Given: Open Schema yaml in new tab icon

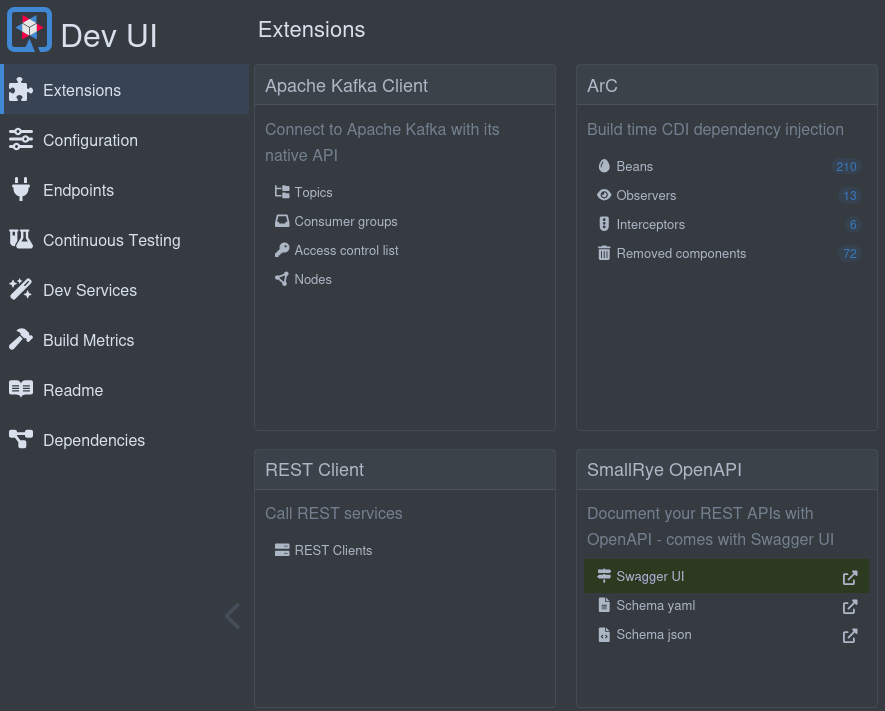Looking at the screenshot, I should point(850,606).
